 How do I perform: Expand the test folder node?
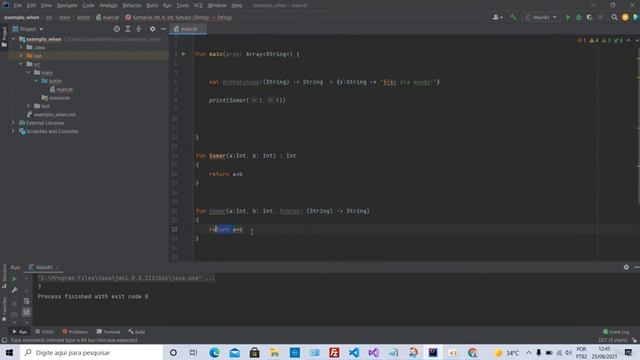pos(29,106)
